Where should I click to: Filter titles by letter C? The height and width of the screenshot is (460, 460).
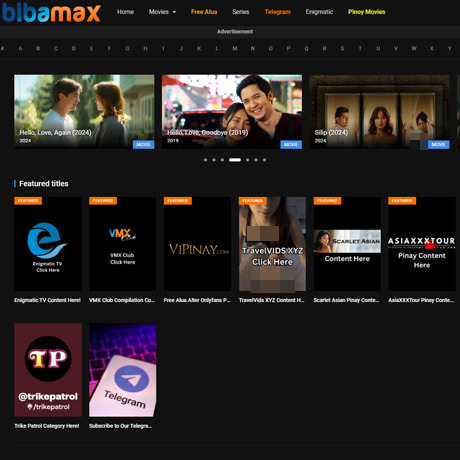click(x=56, y=49)
